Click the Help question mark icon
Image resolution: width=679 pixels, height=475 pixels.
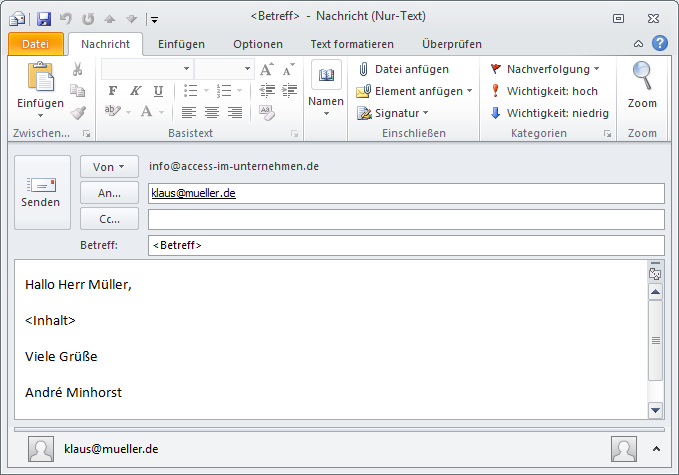[x=660, y=43]
